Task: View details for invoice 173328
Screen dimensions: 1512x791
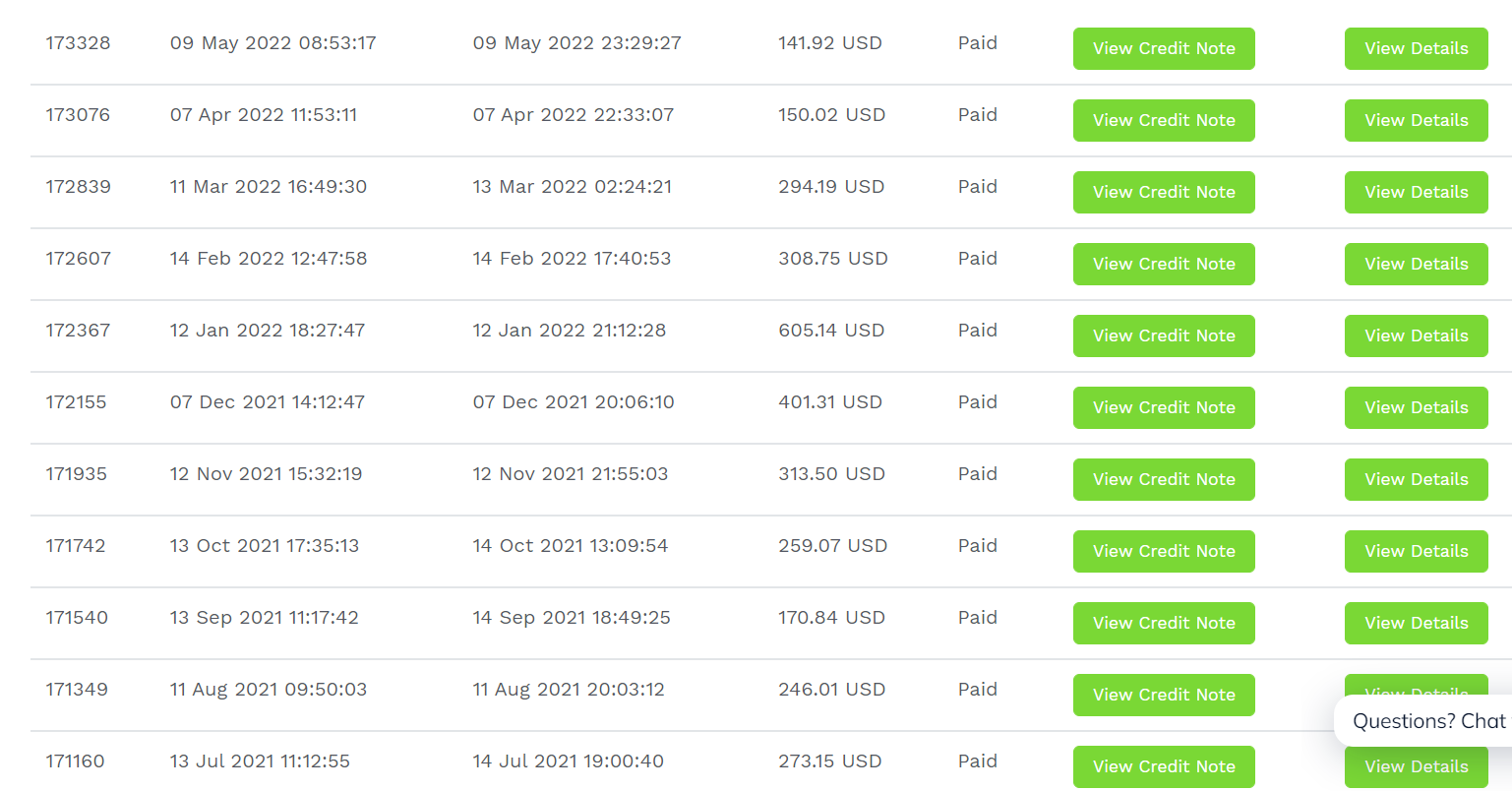Action: coord(1416,48)
